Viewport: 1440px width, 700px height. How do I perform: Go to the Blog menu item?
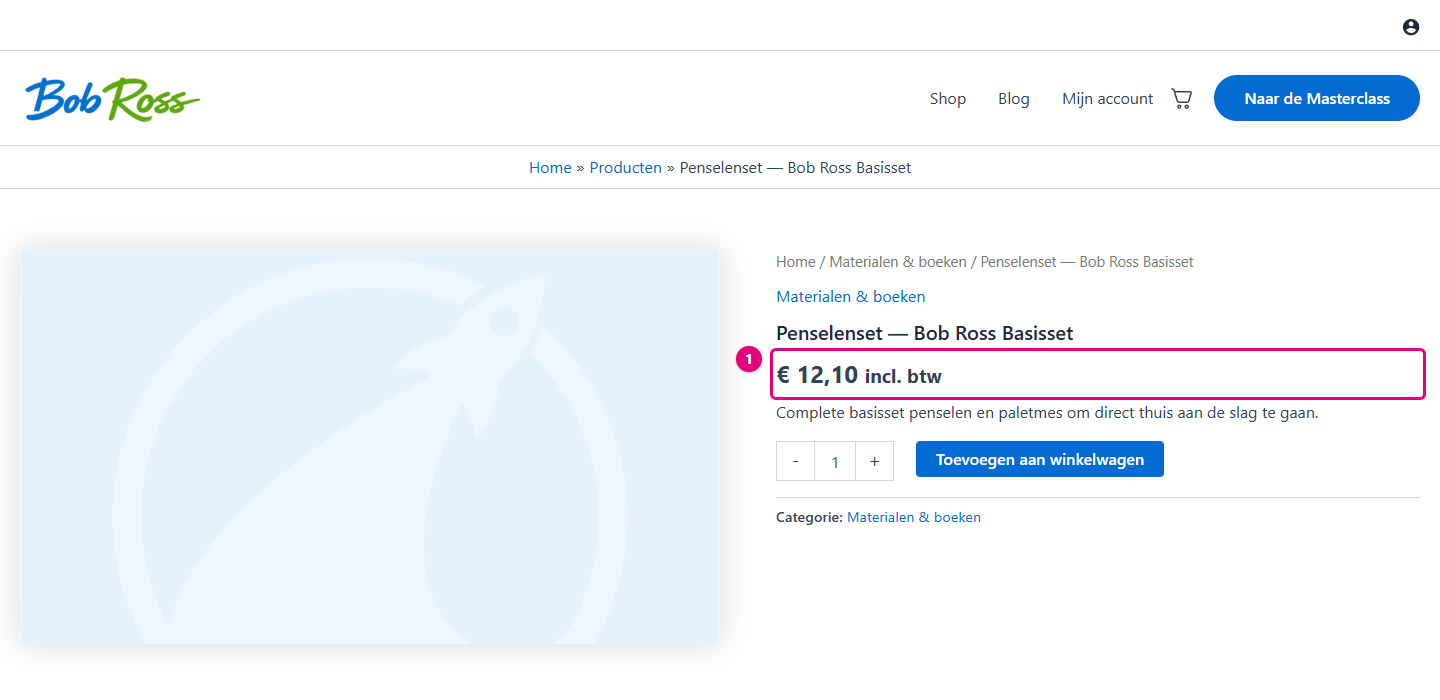1014,98
